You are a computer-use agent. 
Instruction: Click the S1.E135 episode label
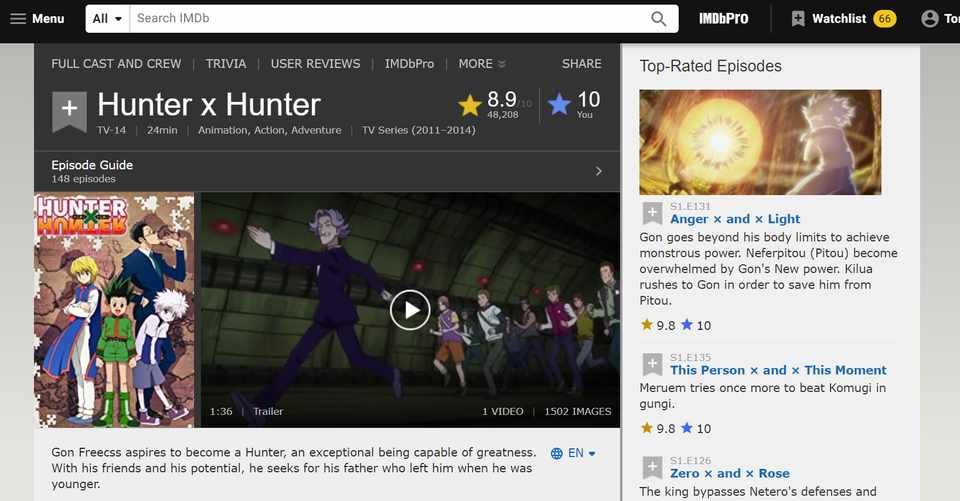coord(690,357)
